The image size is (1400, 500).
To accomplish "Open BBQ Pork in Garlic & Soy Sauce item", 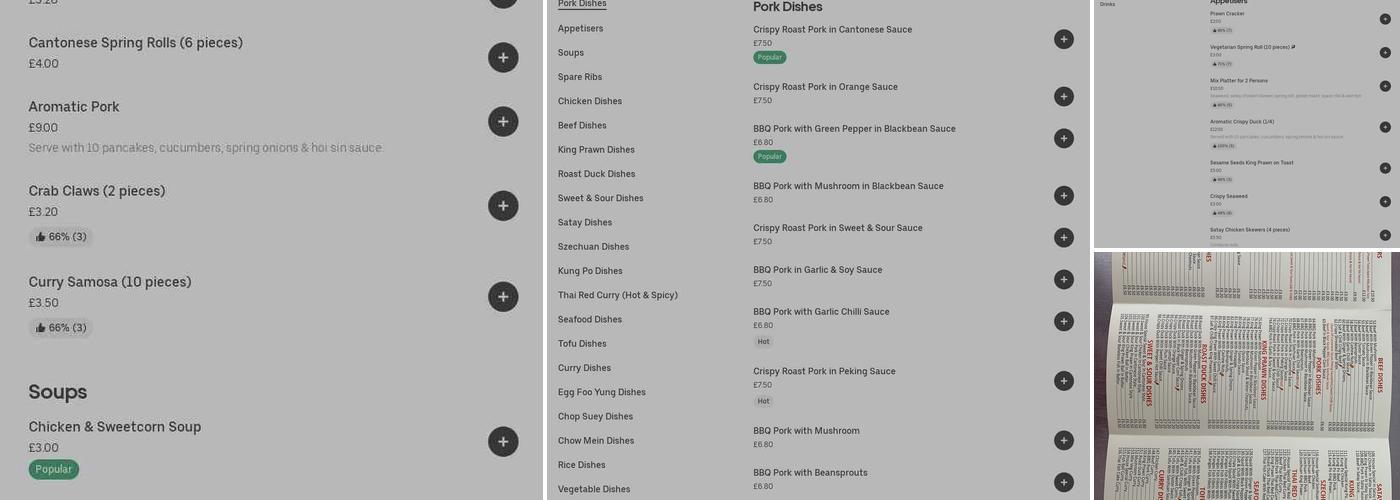I will [x=817, y=270].
